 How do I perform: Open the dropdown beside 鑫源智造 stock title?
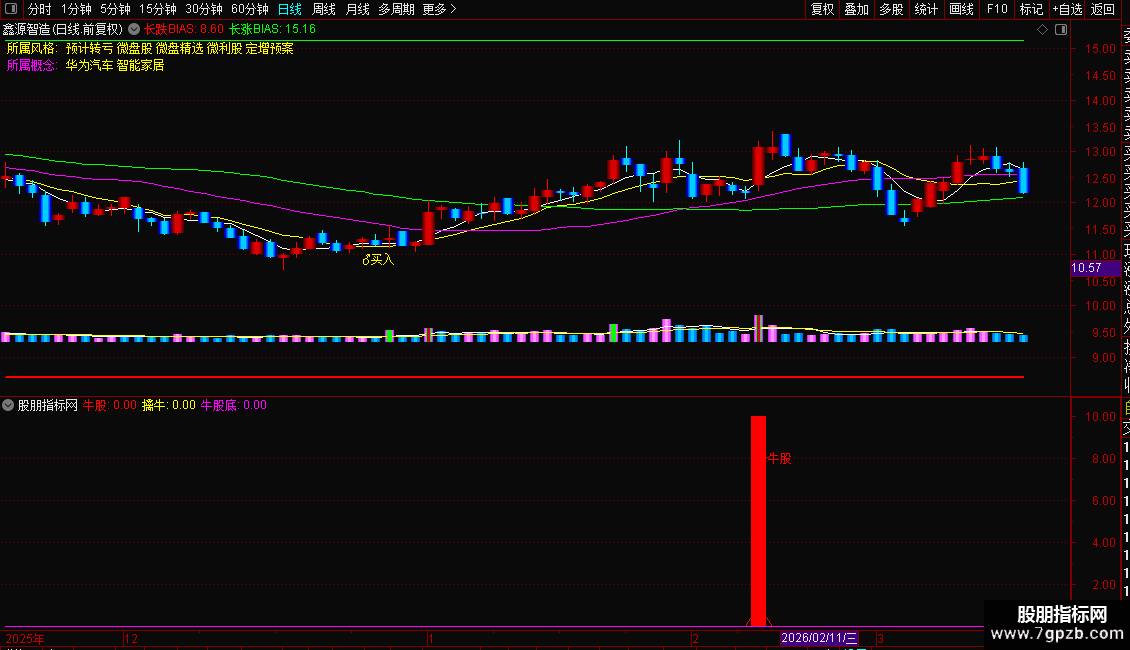tap(134, 30)
